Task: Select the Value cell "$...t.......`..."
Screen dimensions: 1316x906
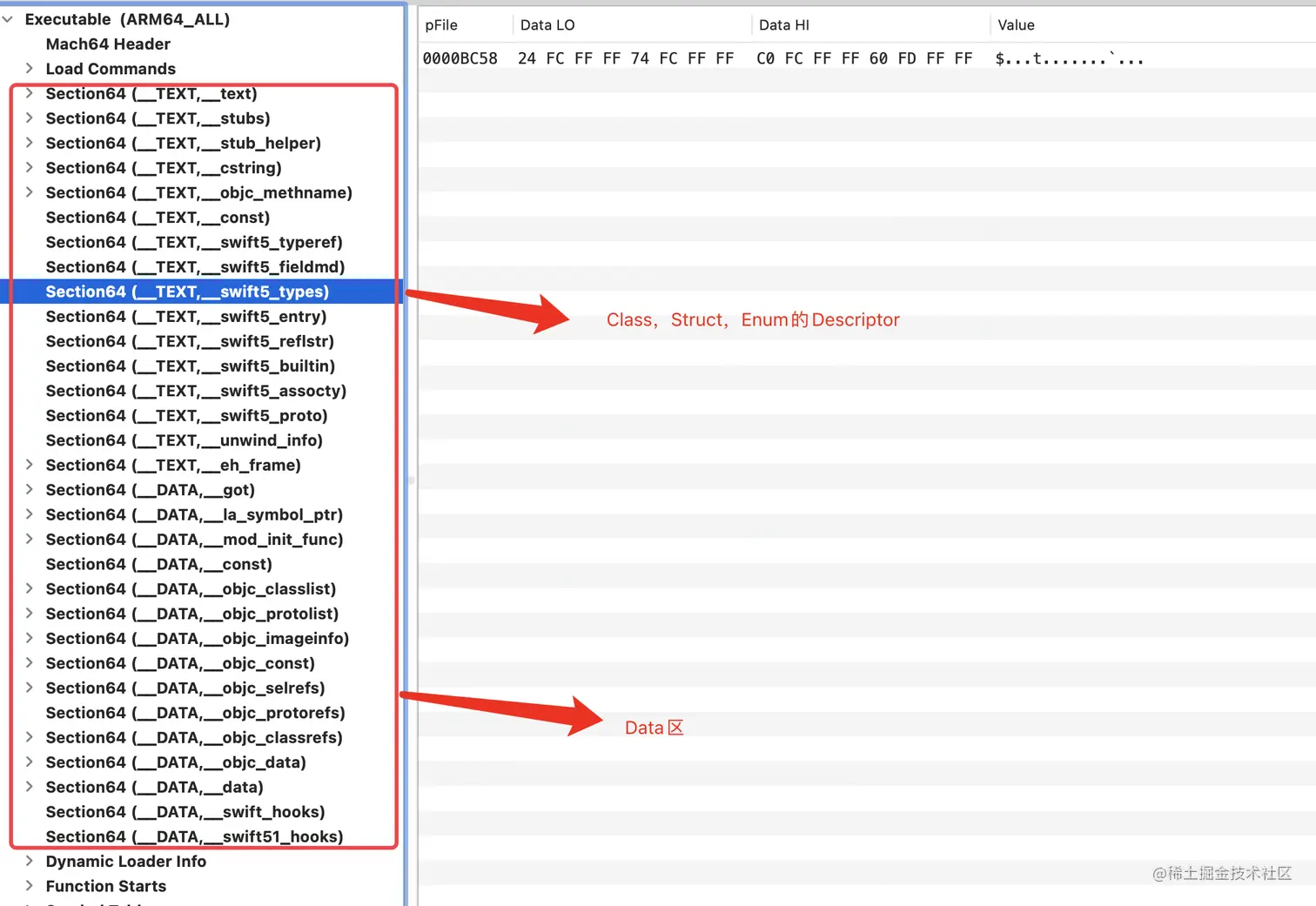Action: pos(1070,58)
